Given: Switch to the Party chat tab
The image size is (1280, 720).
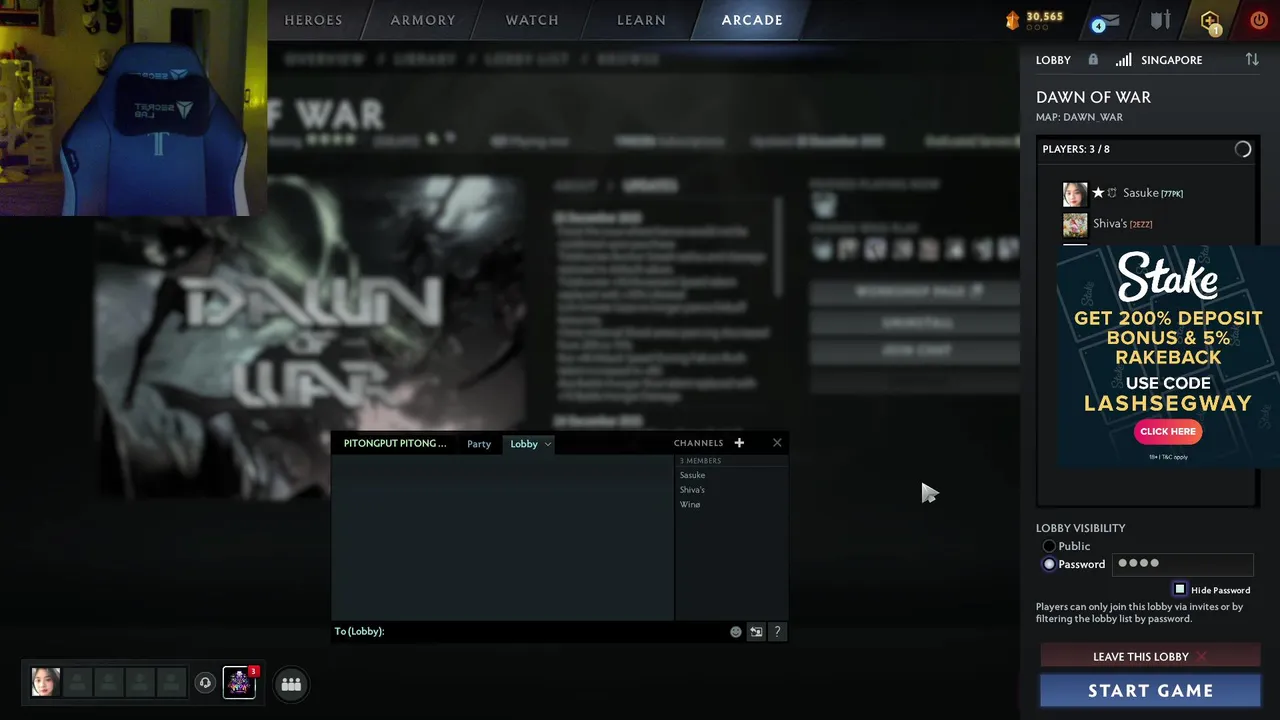Looking at the screenshot, I should click(479, 444).
